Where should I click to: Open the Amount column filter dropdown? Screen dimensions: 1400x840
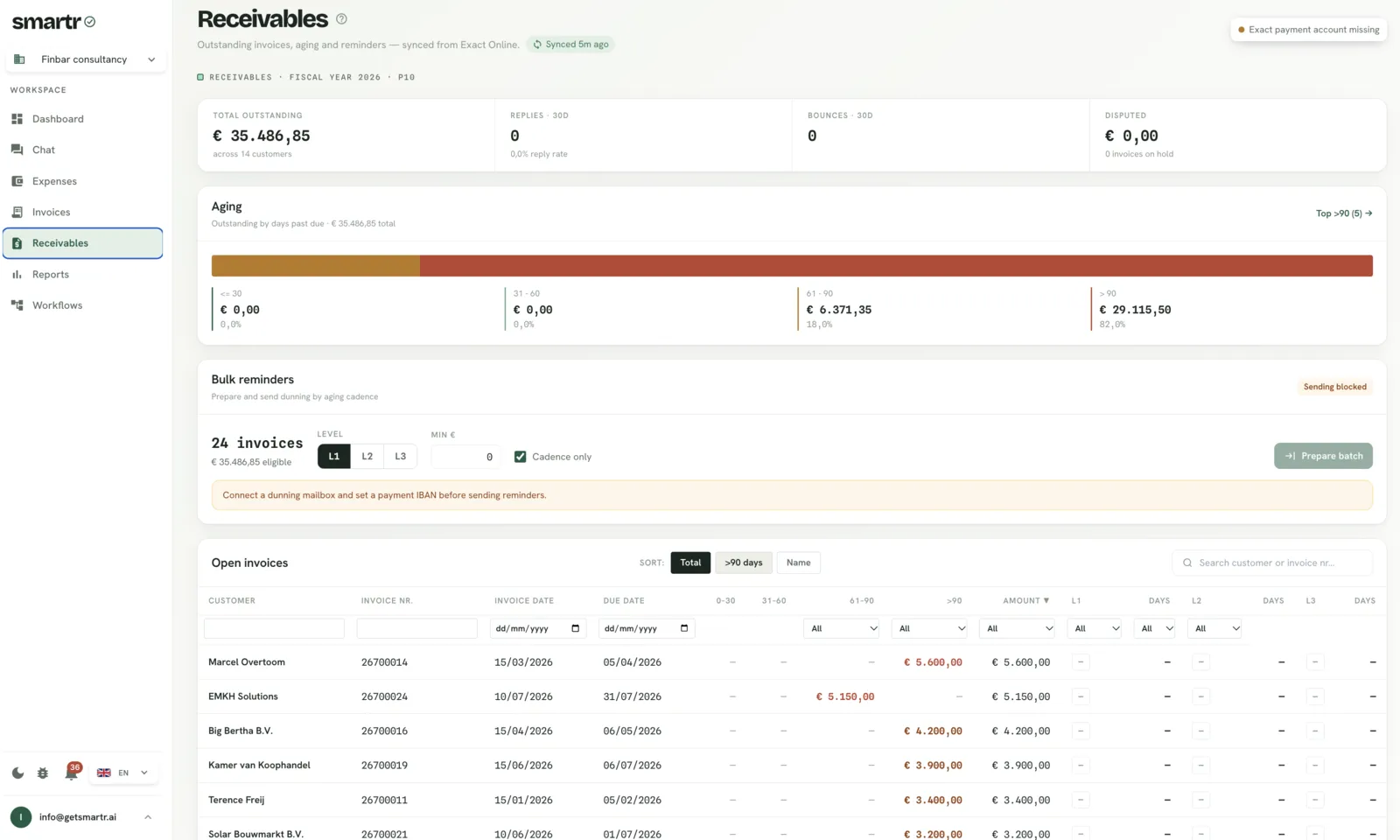tap(1017, 628)
